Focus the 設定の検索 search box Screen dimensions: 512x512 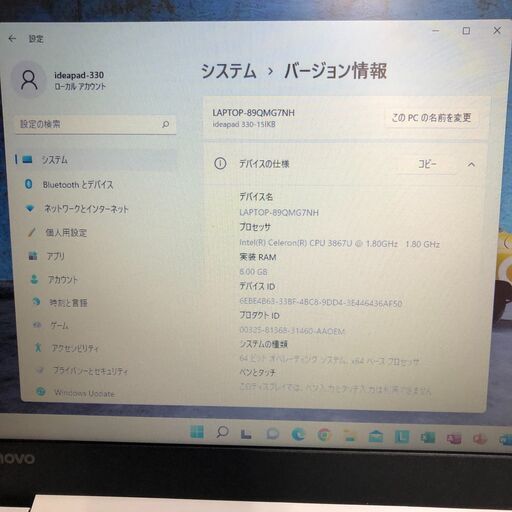96,124
